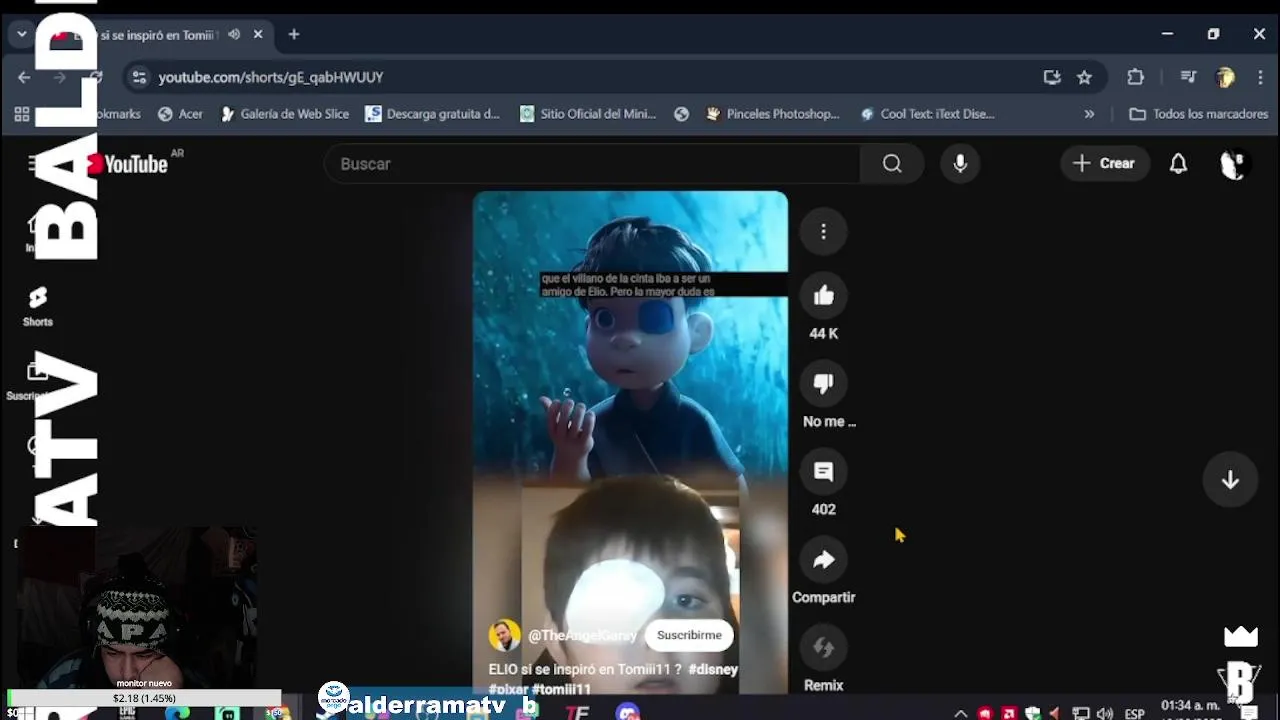The width and height of the screenshot is (1280, 720).
Task: Expand tab search dropdown arrow
Action: 21,34
